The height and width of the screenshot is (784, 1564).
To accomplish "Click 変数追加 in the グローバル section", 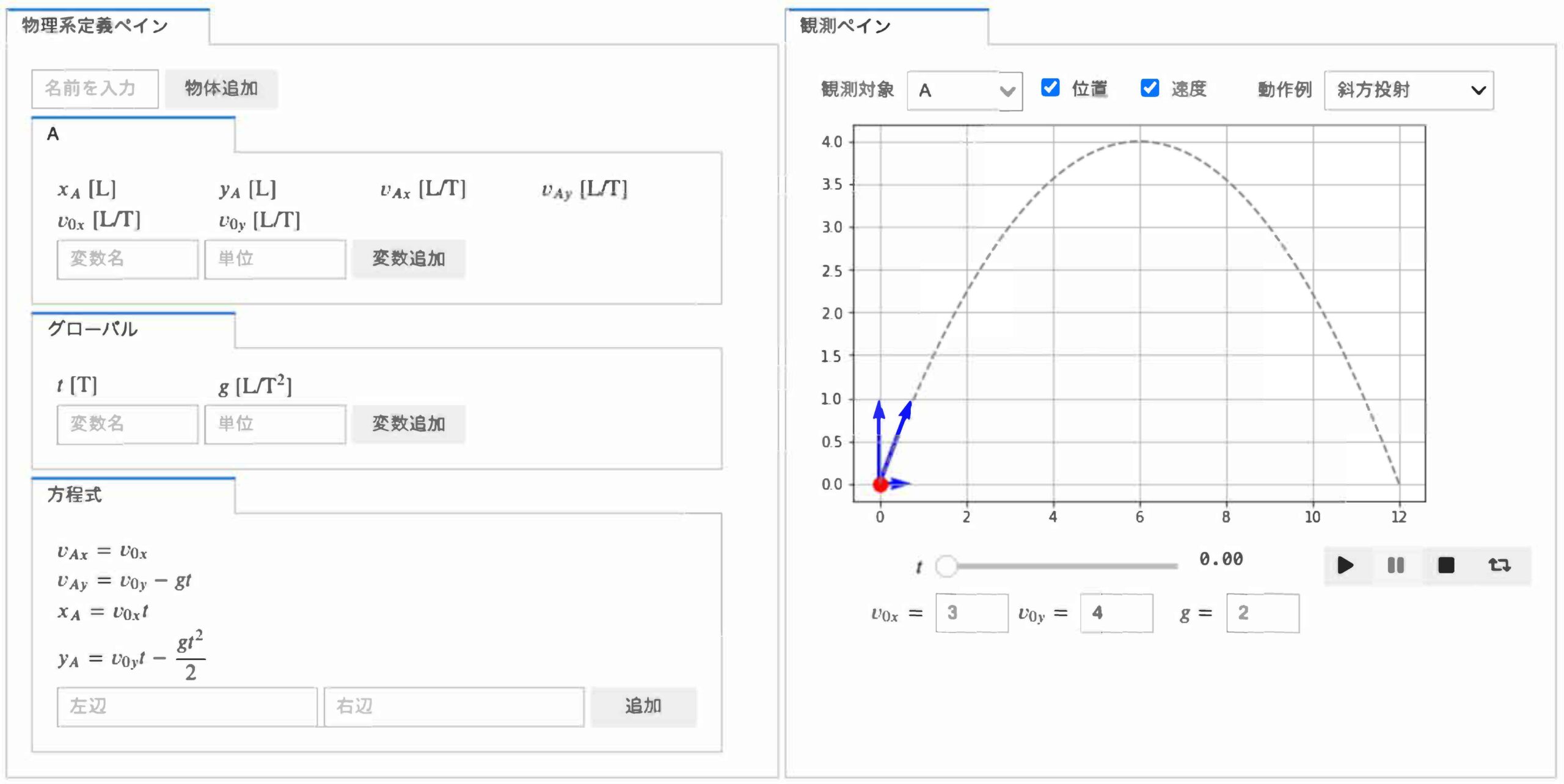I will [409, 424].
